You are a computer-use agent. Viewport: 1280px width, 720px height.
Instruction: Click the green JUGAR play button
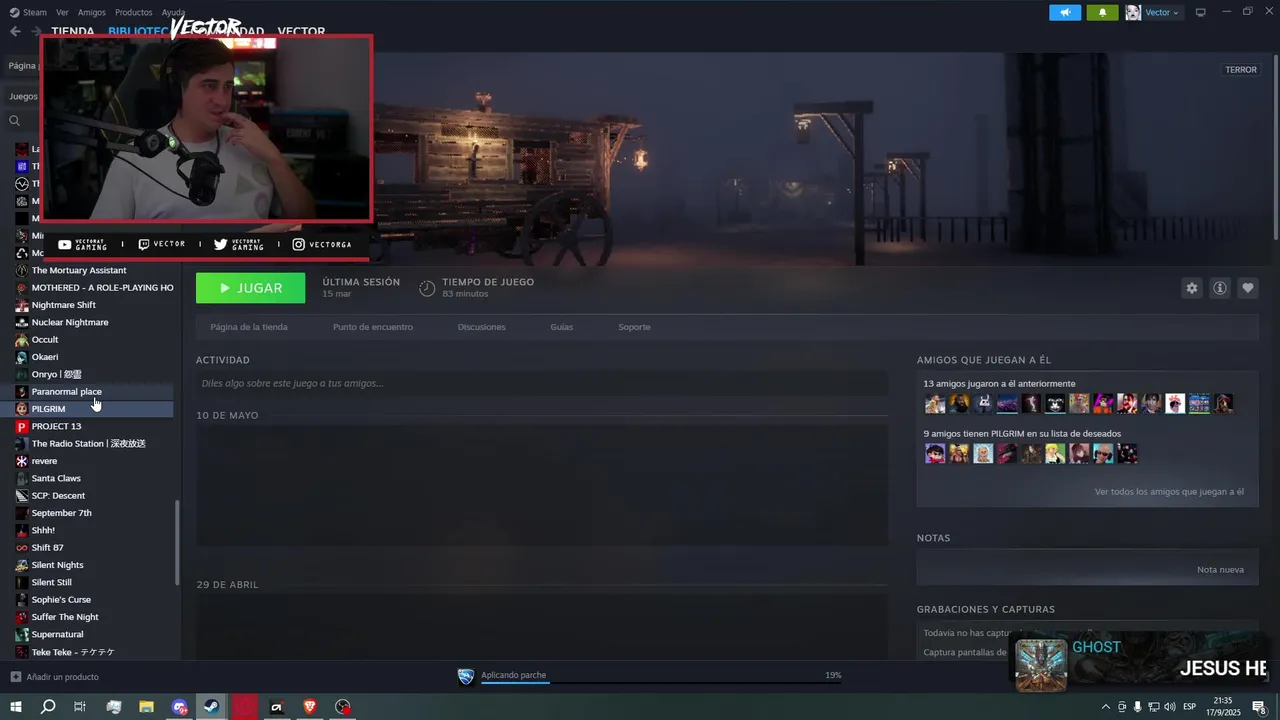point(250,288)
